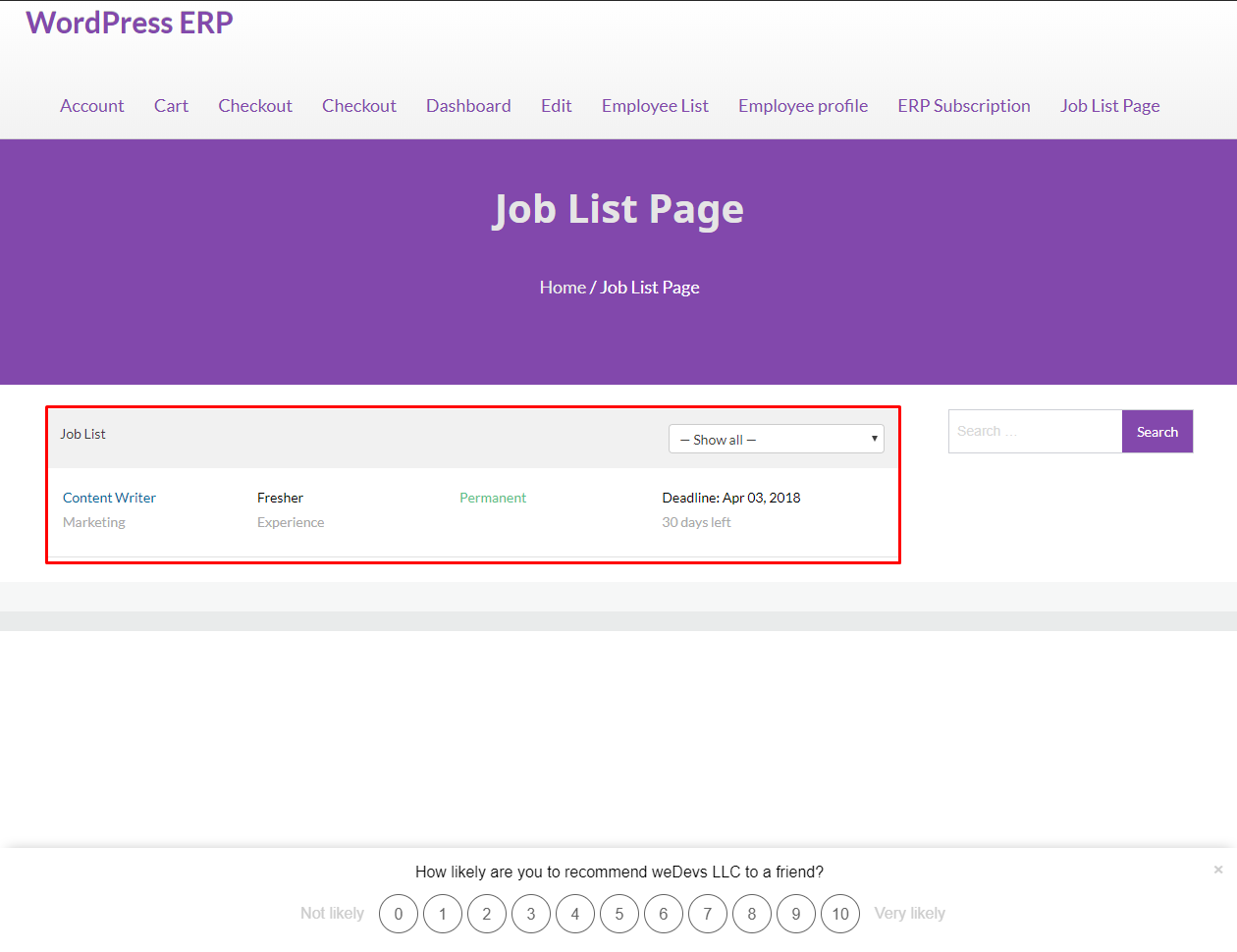Click the "Job List" panel header text
The width and height of the screenshot is (1237, 952).
tap(82, 434)
